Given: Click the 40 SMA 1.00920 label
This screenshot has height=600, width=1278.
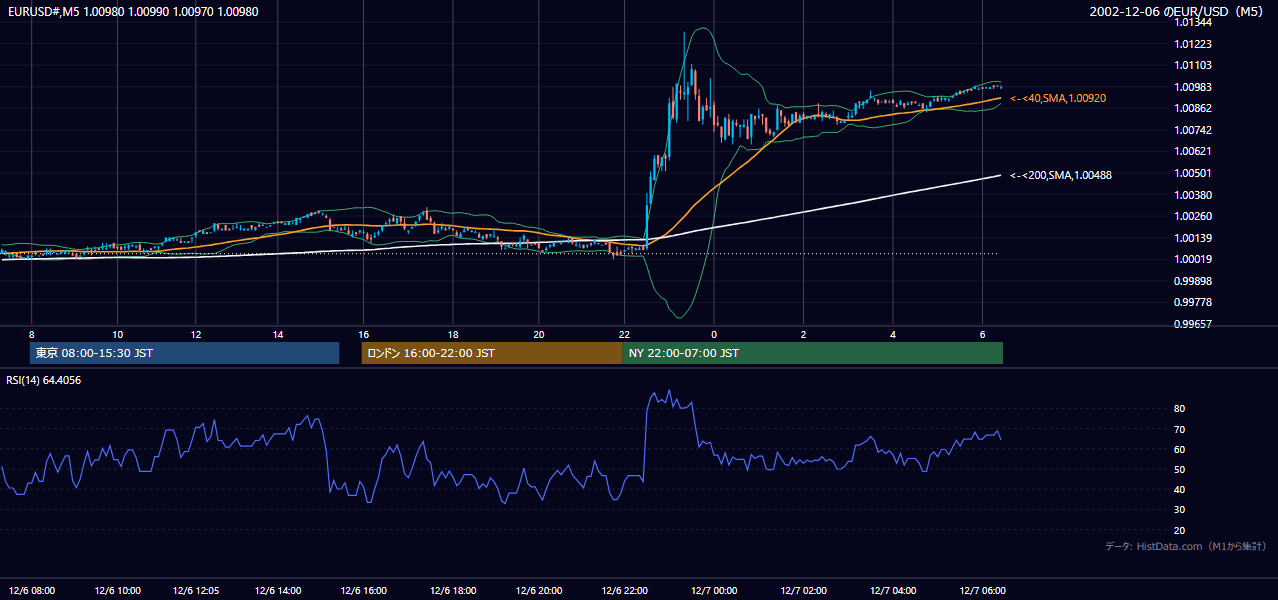Looking at the screenshot, I should pos(1058,98).
